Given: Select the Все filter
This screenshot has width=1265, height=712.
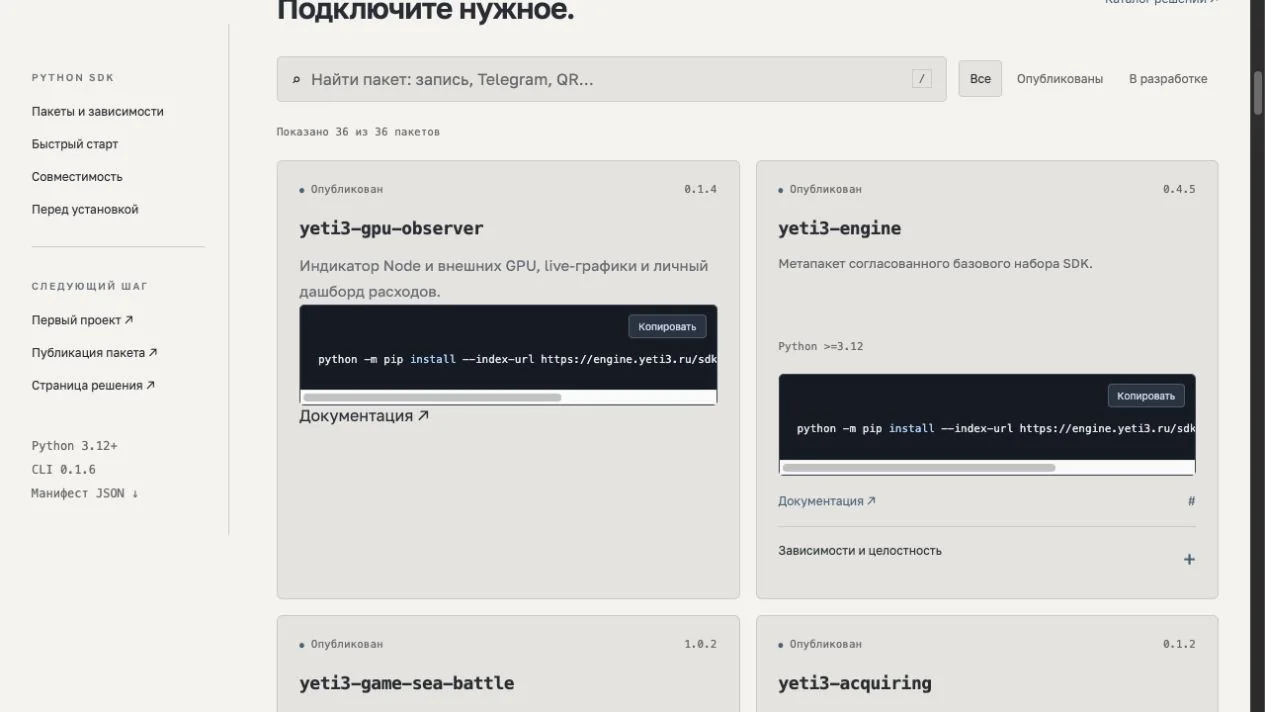Looking at the screenshot, I should coord(980,79).
